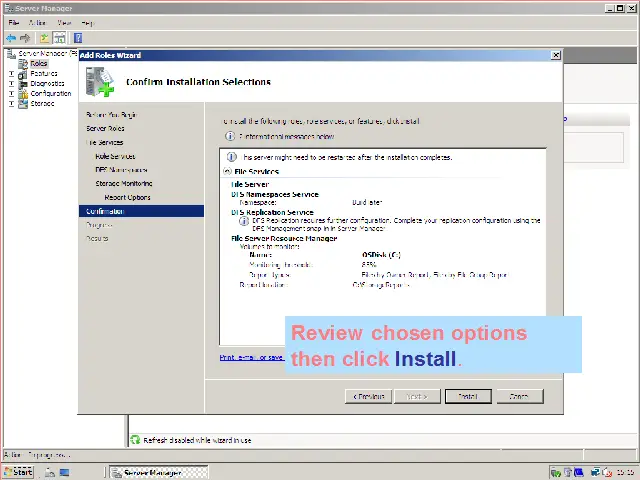Click the first quick launch icon beside Start

click(x=50, y=473)
